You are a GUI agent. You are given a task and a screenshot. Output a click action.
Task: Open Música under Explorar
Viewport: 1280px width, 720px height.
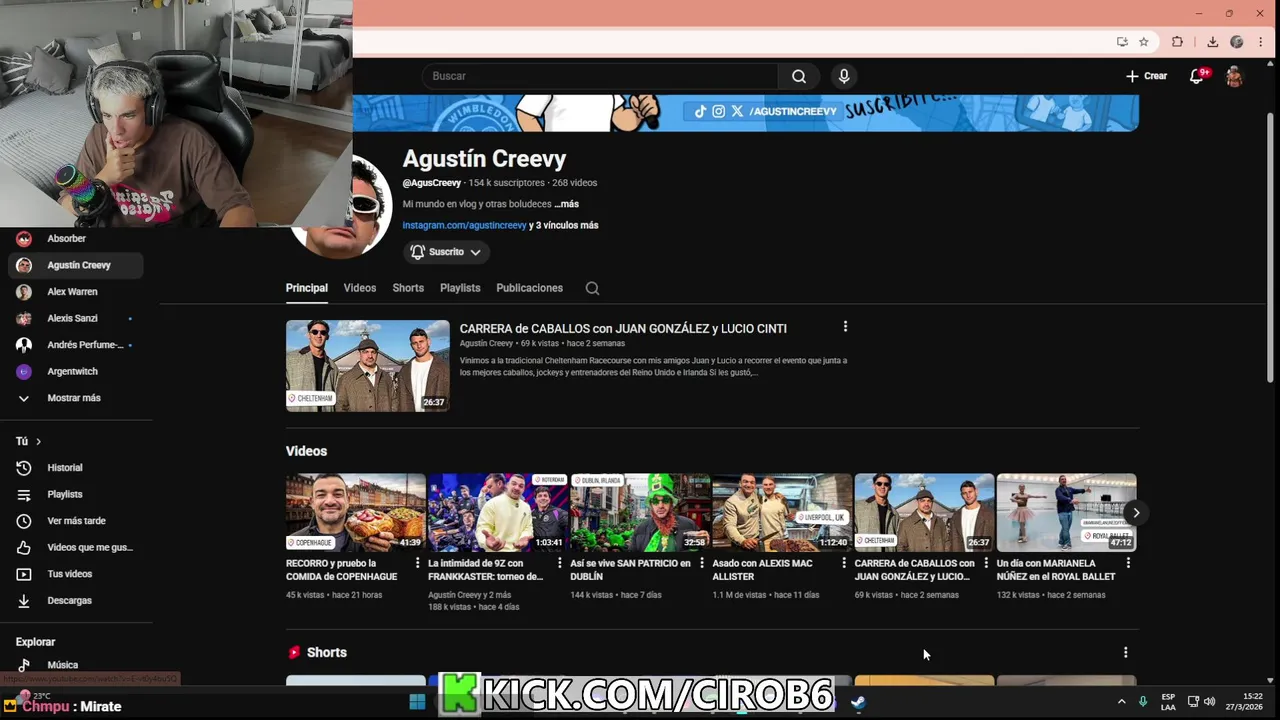76,665
